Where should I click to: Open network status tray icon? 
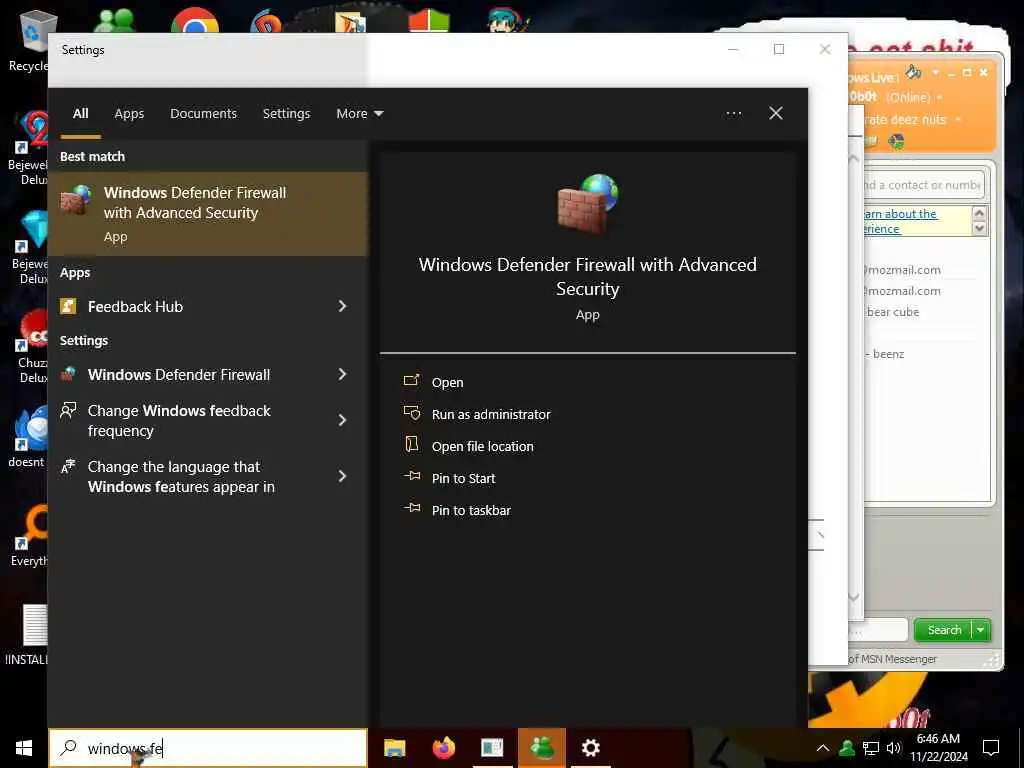pos(871,748)
